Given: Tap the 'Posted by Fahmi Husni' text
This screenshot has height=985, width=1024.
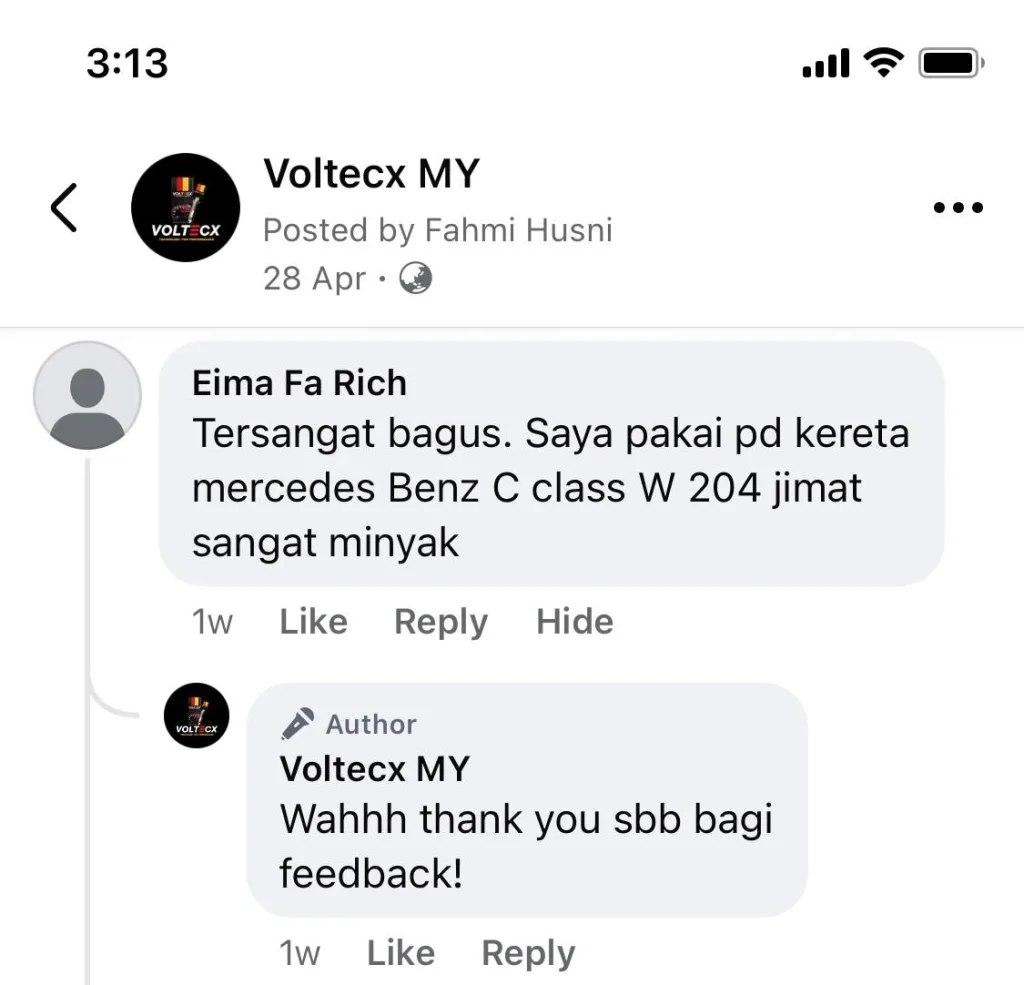Looking at the screenshot, I should tap(438, 231).
